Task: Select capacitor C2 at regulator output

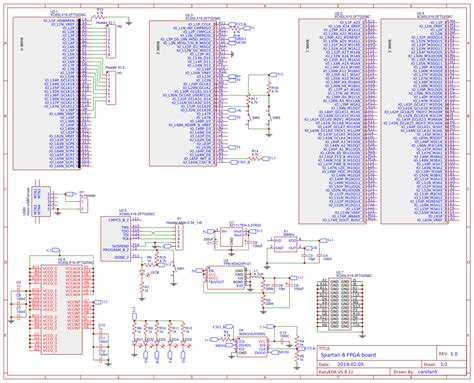Action: click(248, 242)
